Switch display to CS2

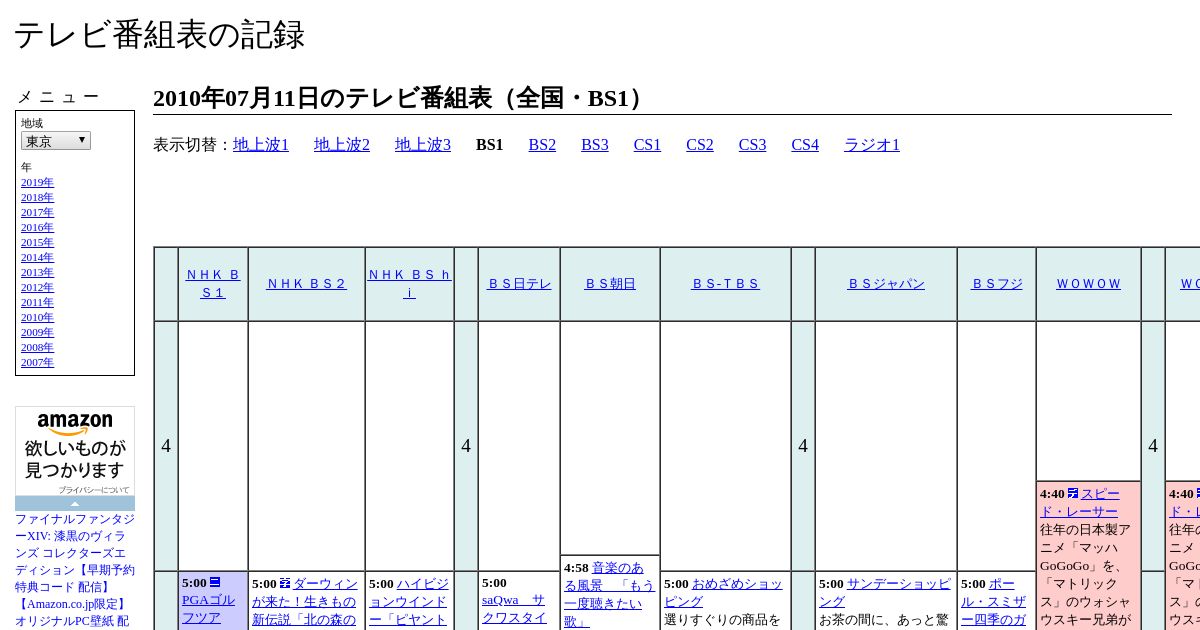click(700, 145)
